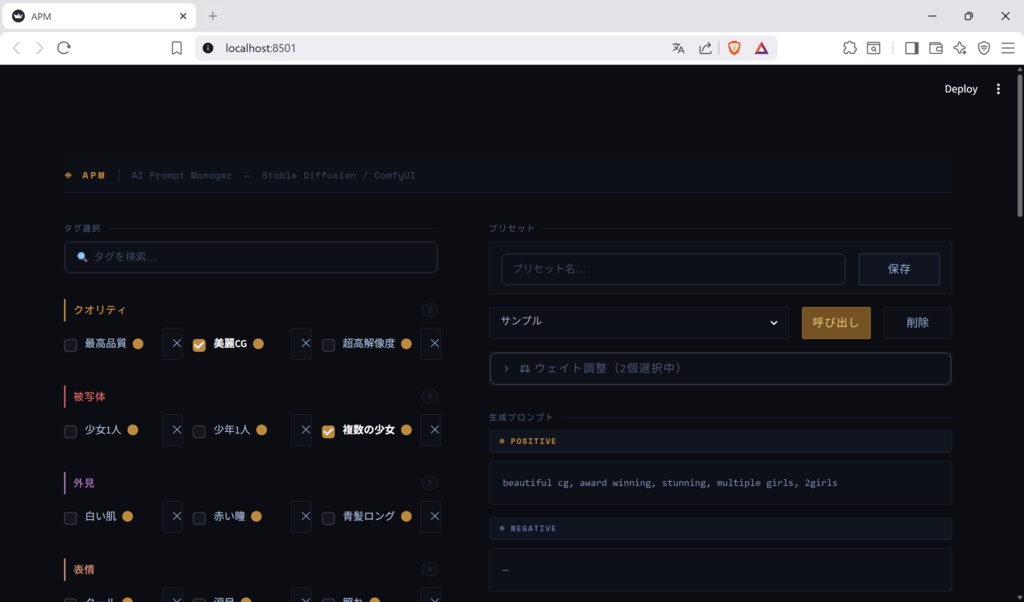Remove the 最高品質 tag with its X
Image resolution: width=1024 pixels, height=602 pixels.
172,343
